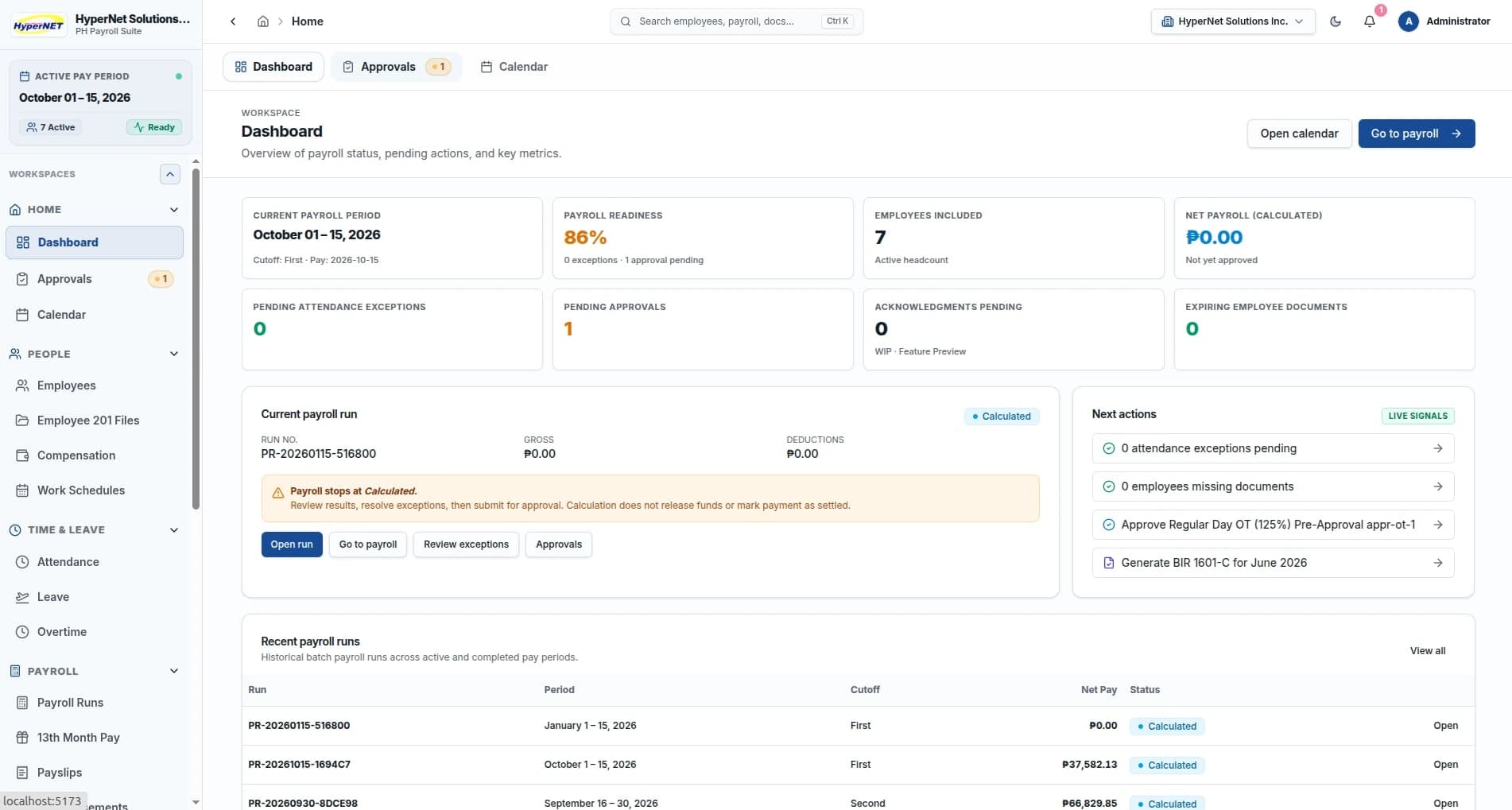Collapse the TIME & LEAVE group
The width and height of the screenshot is (1512, 810).
coord(174,530)
